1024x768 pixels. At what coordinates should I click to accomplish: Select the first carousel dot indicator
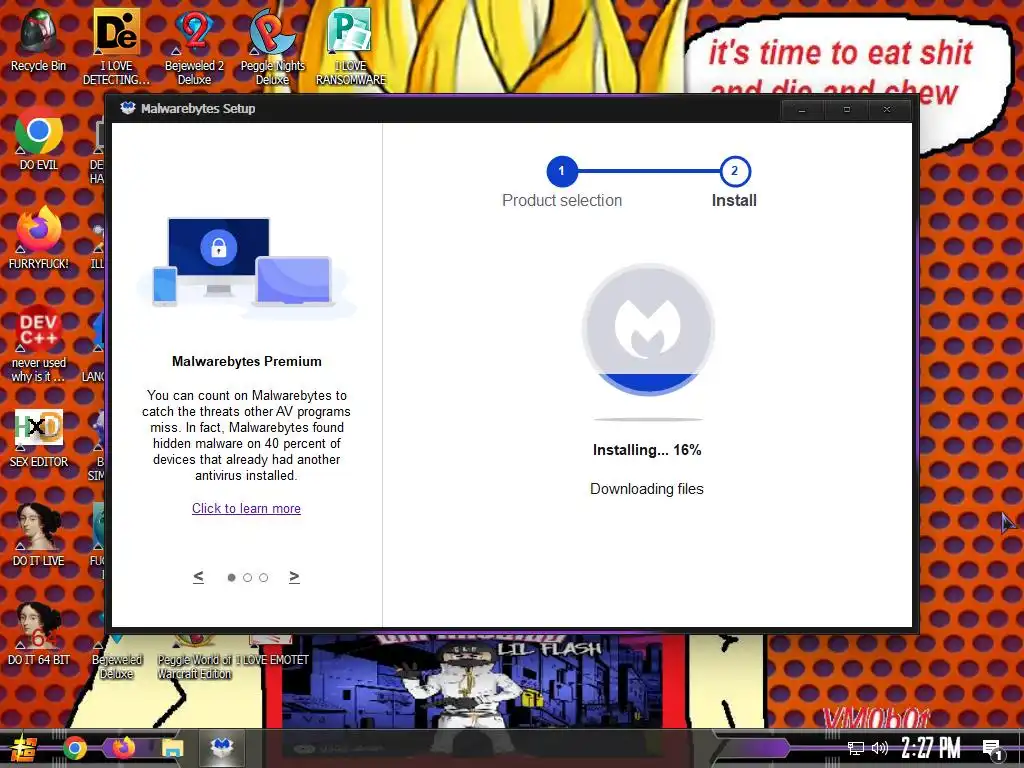click(x=231, y=577)
